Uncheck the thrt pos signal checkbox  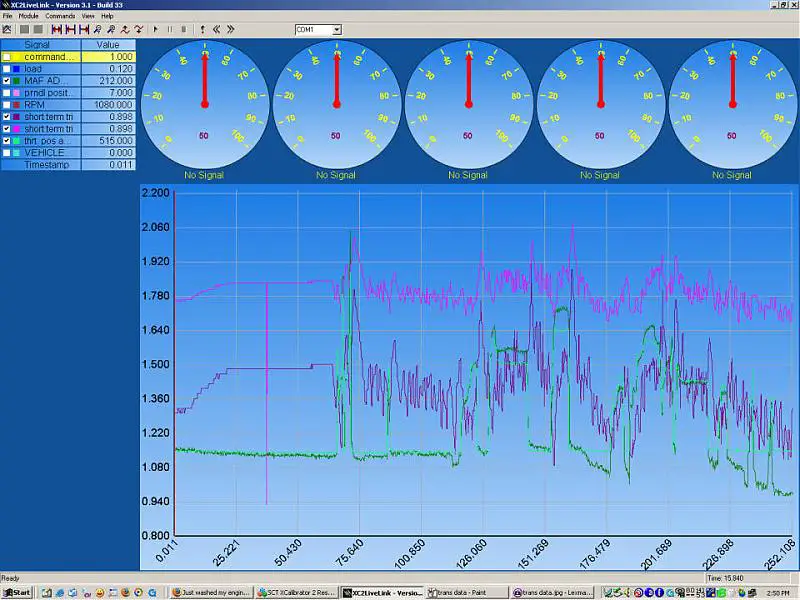click(x=7, y=141)
